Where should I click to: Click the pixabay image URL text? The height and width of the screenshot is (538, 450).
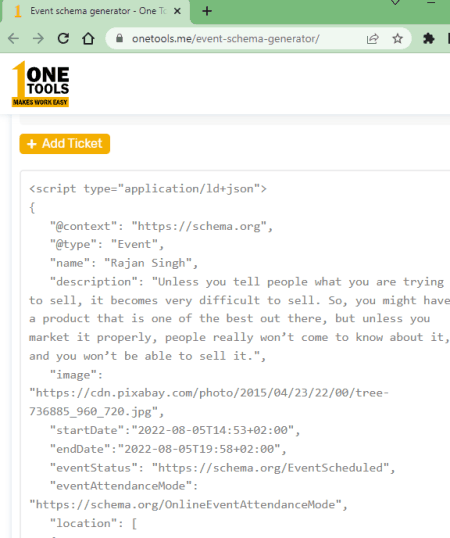[209, 402]
